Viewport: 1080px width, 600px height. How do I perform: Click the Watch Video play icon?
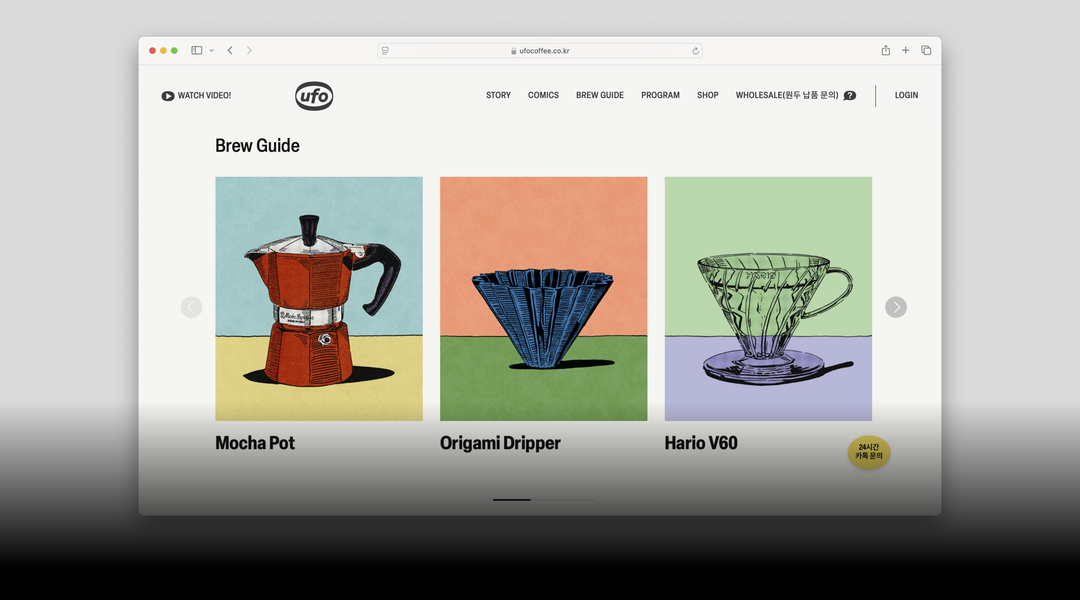167,96
